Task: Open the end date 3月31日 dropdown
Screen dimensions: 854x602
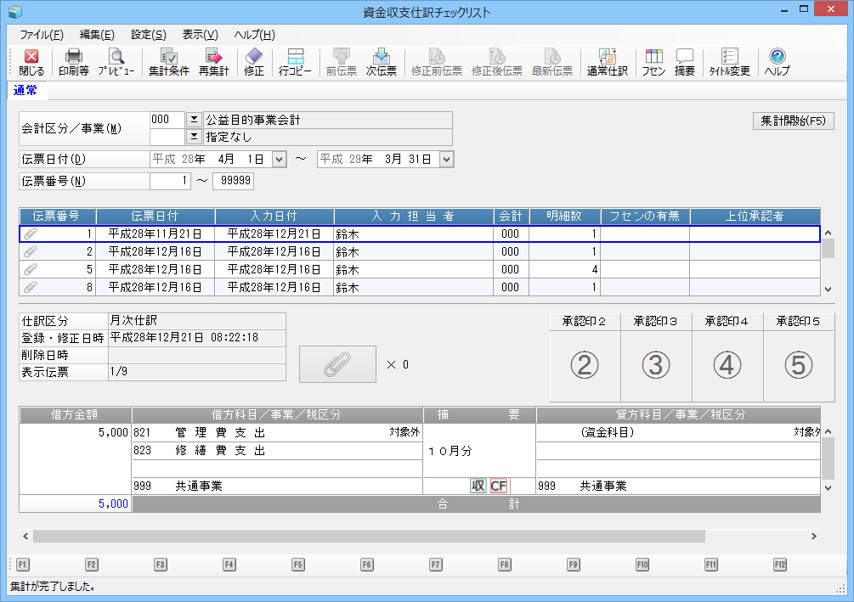Action: tap(446, 159)
